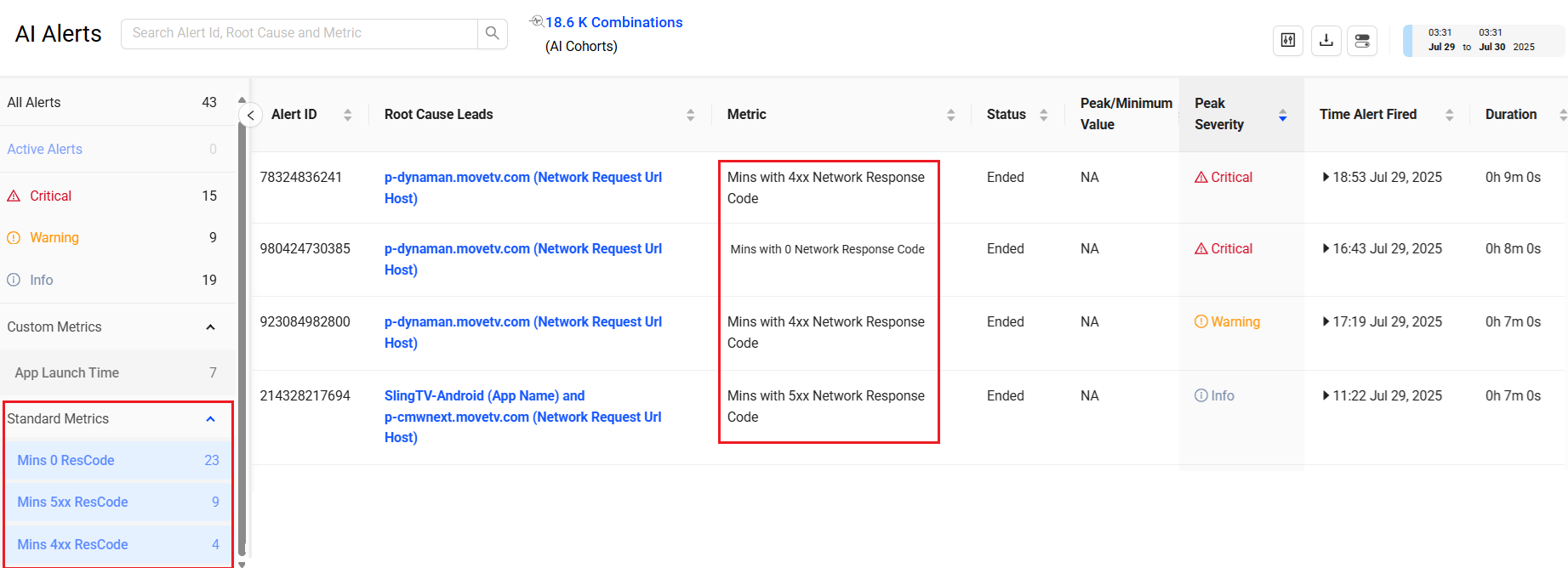
Task: Select the Mins 5xx ResCode metric
Action: (73, 503)
